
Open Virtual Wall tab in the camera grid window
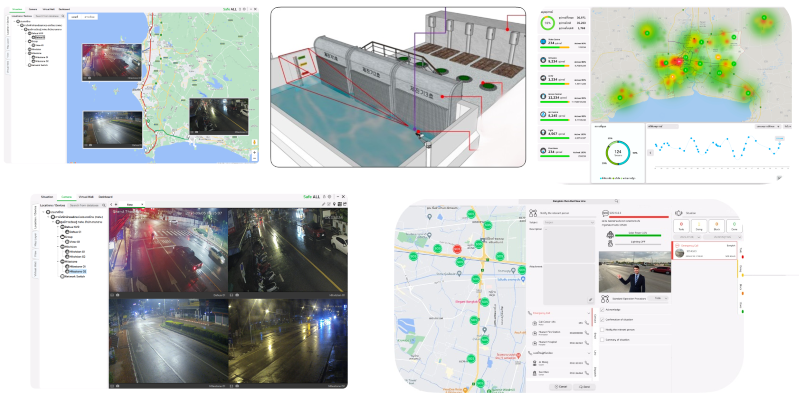85,197
